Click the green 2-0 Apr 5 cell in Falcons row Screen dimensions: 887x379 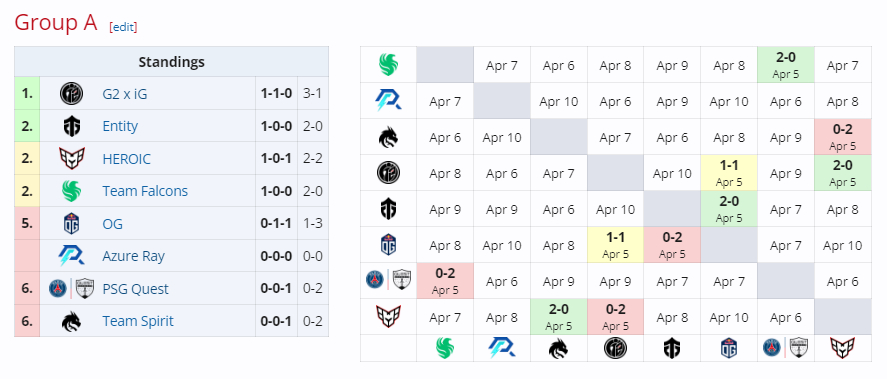tap(786, 64)
